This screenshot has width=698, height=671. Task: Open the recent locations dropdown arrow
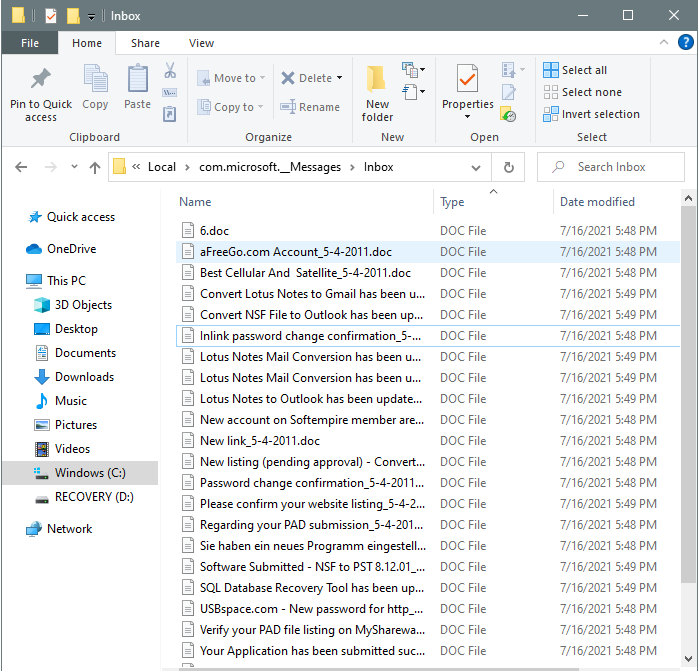coord(74,167)
